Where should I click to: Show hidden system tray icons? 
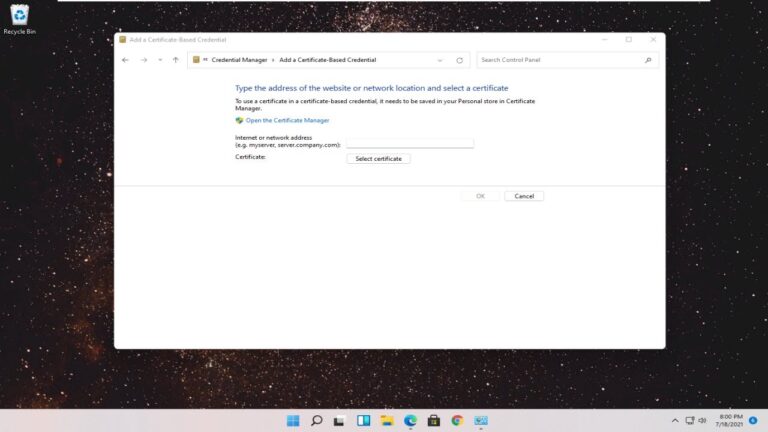(x=675, y=421)
